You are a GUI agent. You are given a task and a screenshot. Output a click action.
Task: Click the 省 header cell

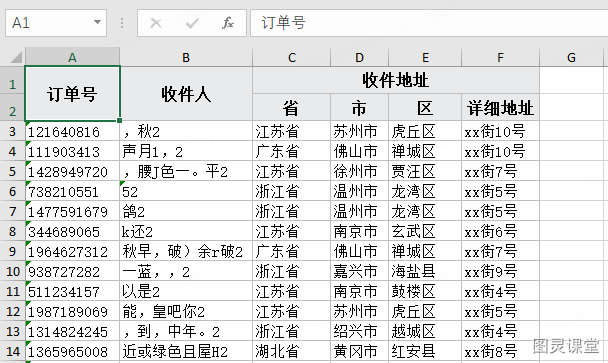292,107
